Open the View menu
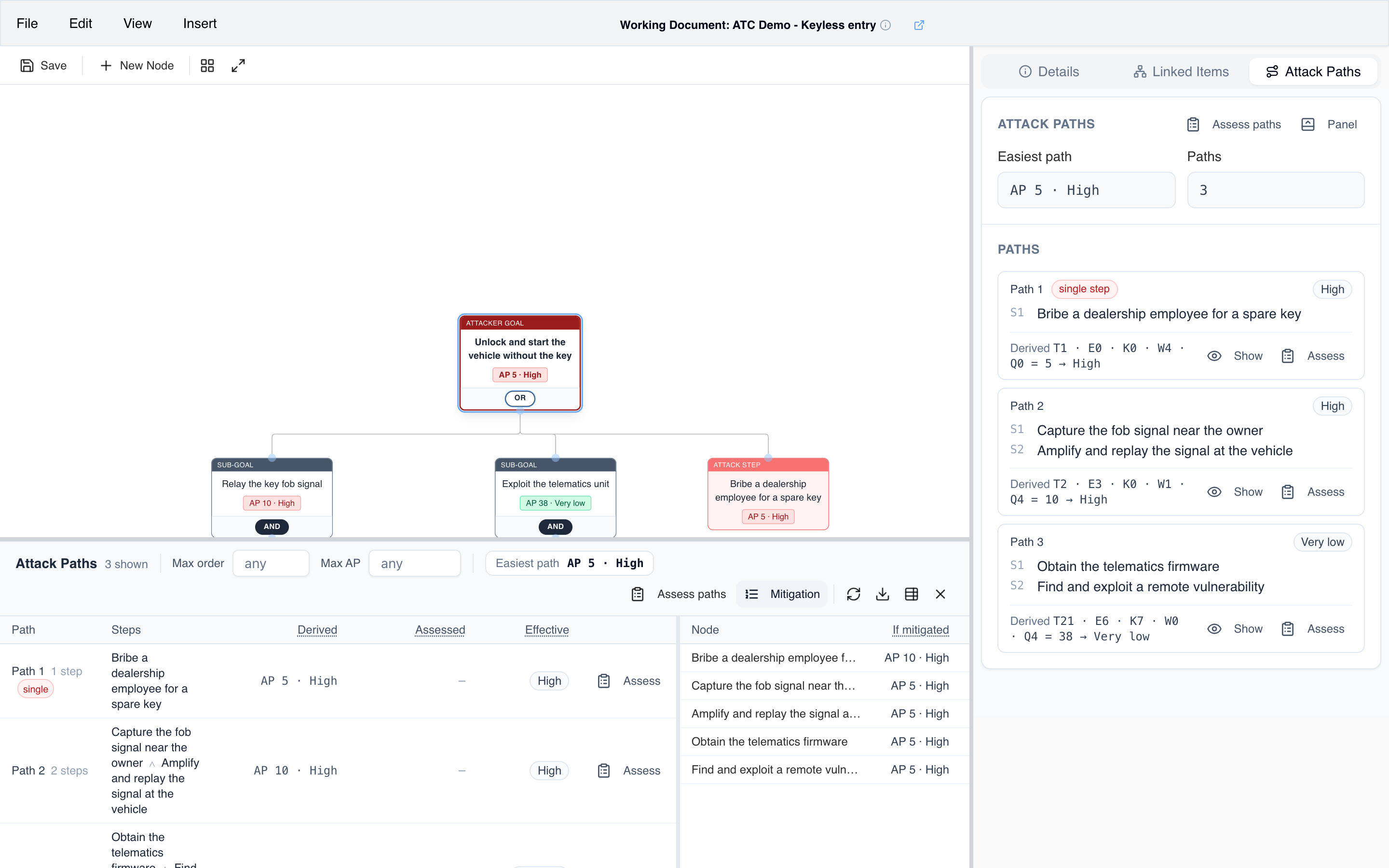Viewport: 1389px width, 868px height. (137, 24)
